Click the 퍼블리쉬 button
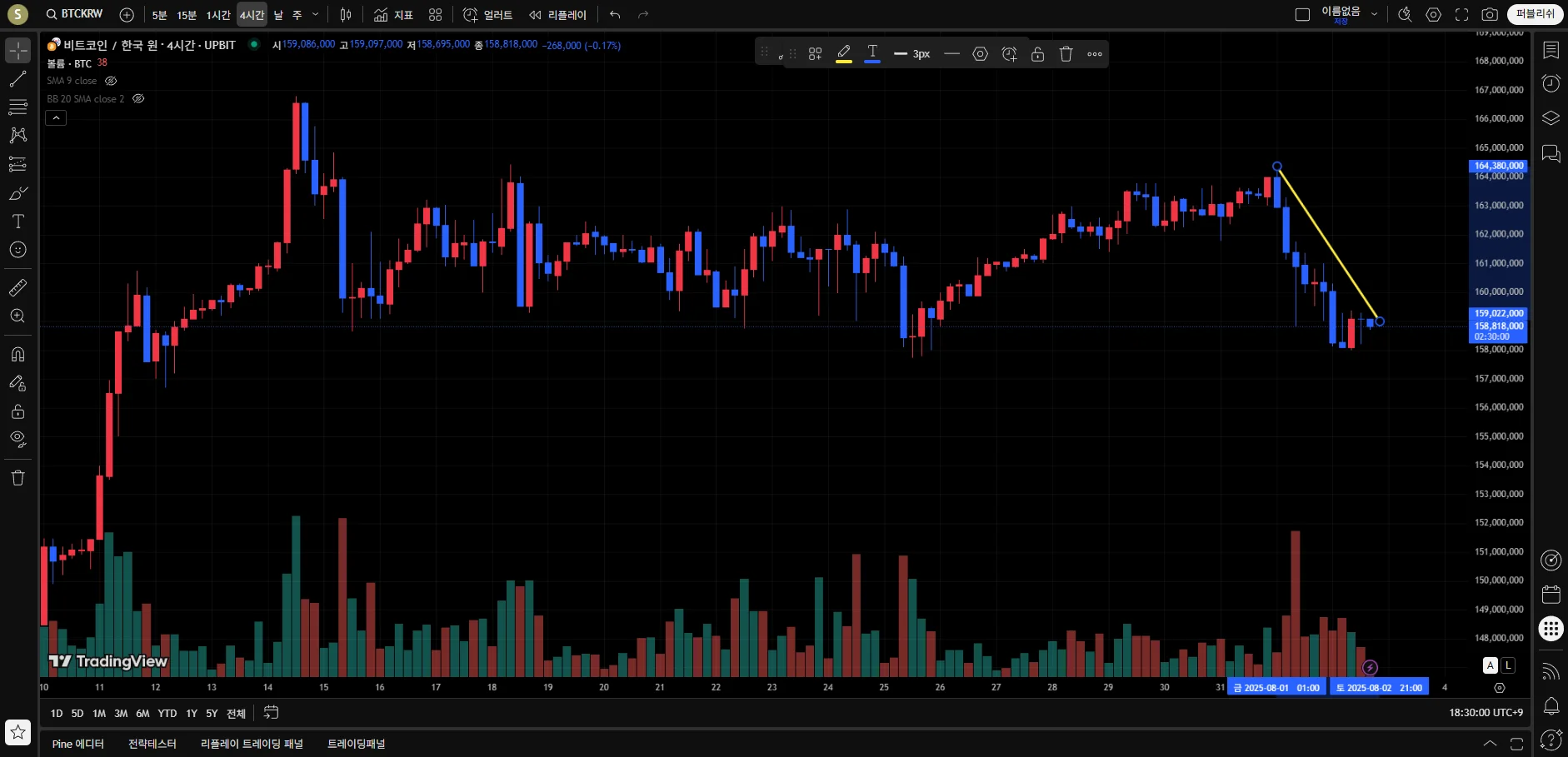 click(1535, 14)
